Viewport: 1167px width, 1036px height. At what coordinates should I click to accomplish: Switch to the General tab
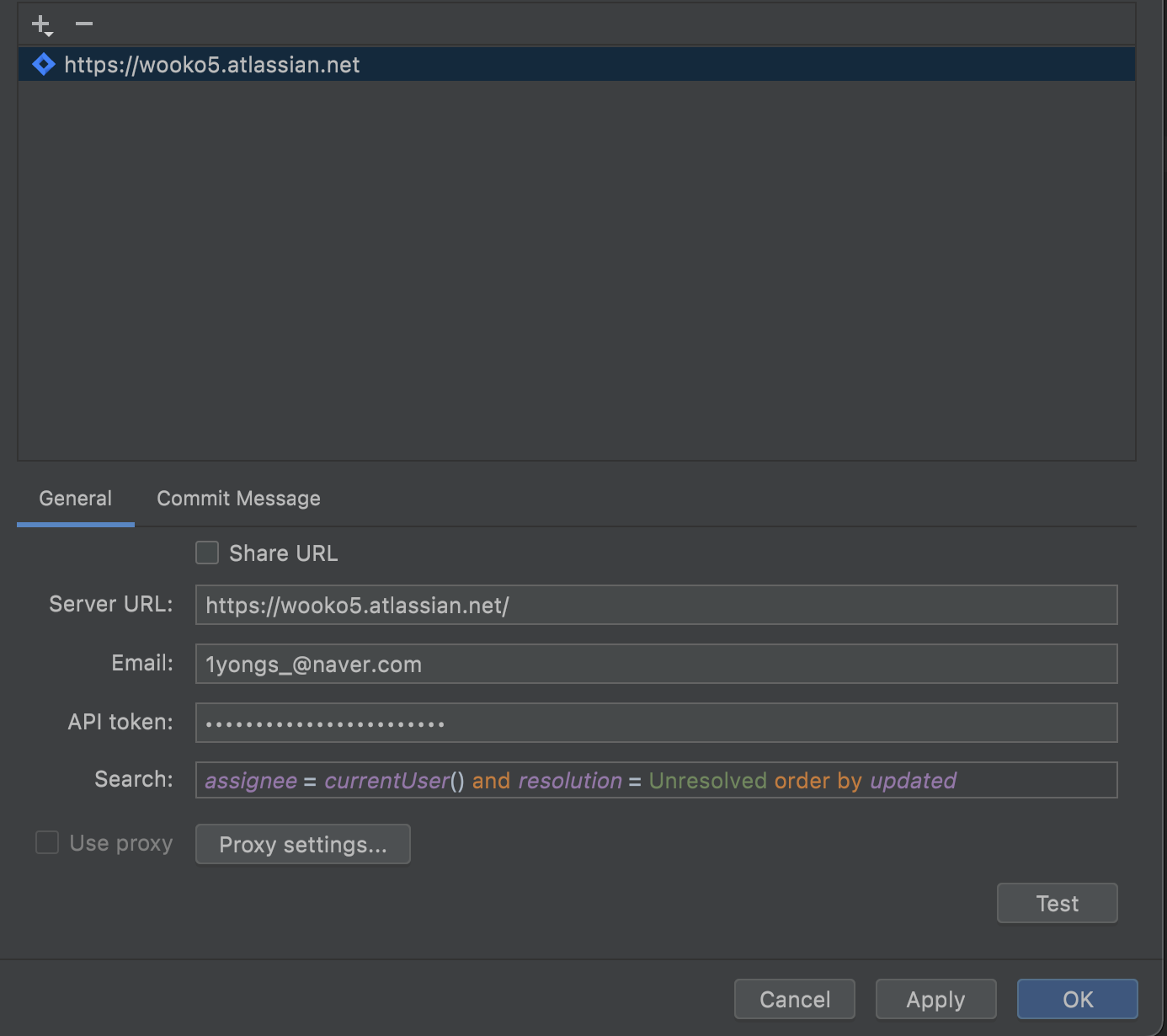[76, 499]
